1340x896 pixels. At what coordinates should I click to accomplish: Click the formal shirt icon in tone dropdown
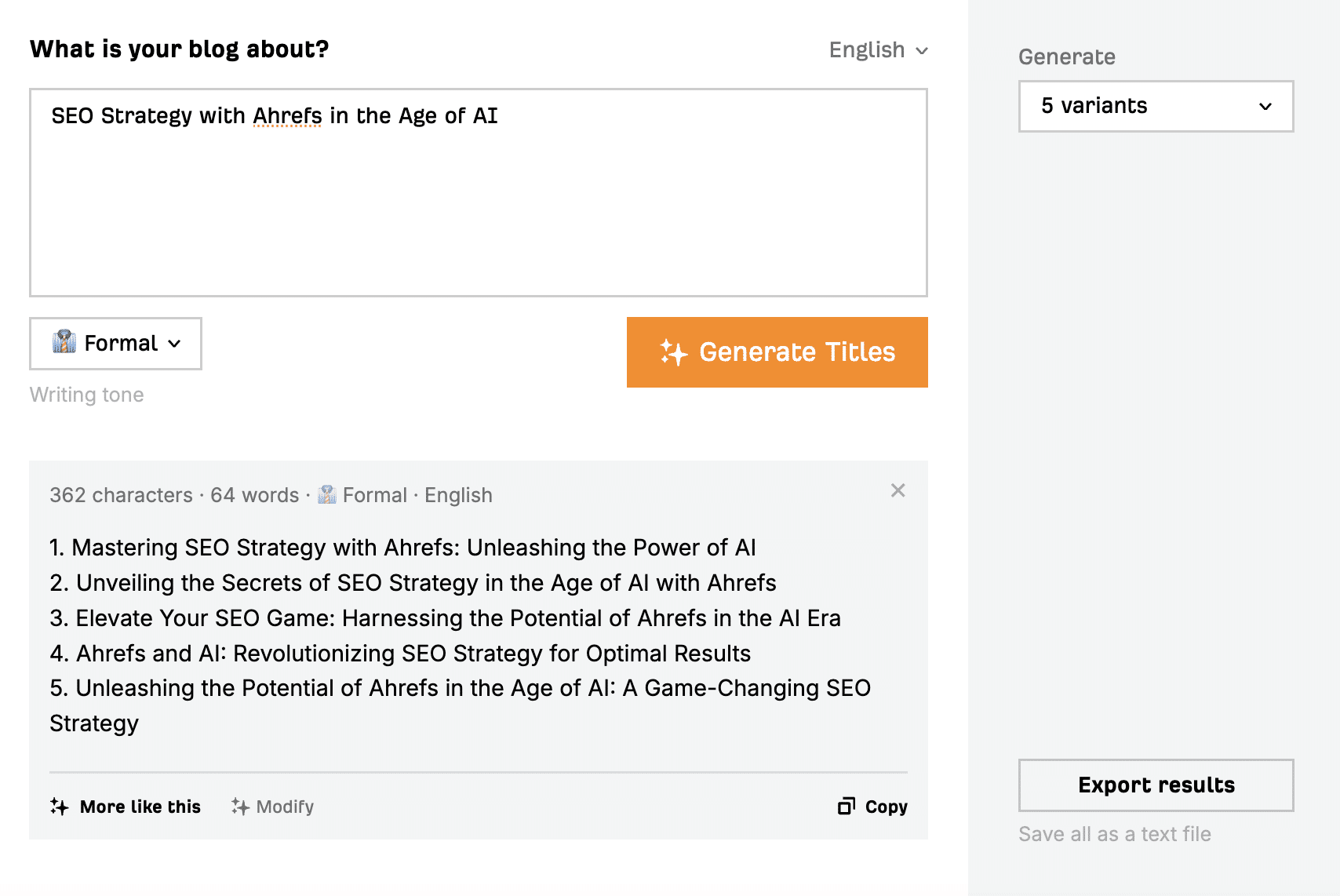click(x=64, y=342)
